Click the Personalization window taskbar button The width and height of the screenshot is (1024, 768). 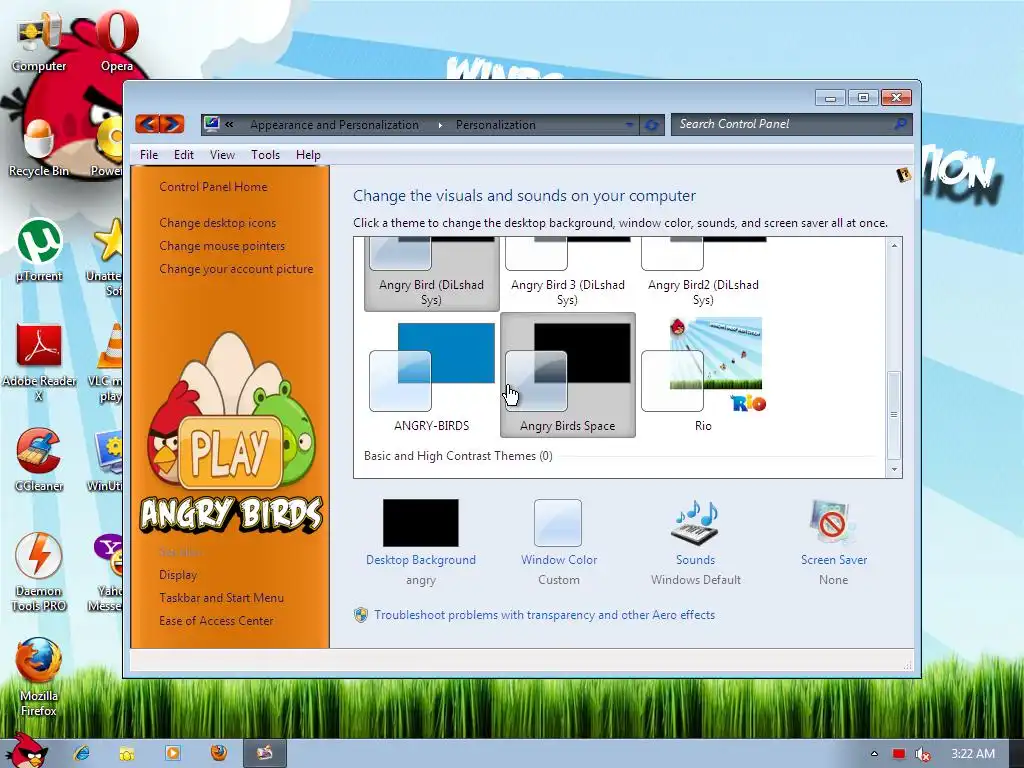tap(264, 753)
